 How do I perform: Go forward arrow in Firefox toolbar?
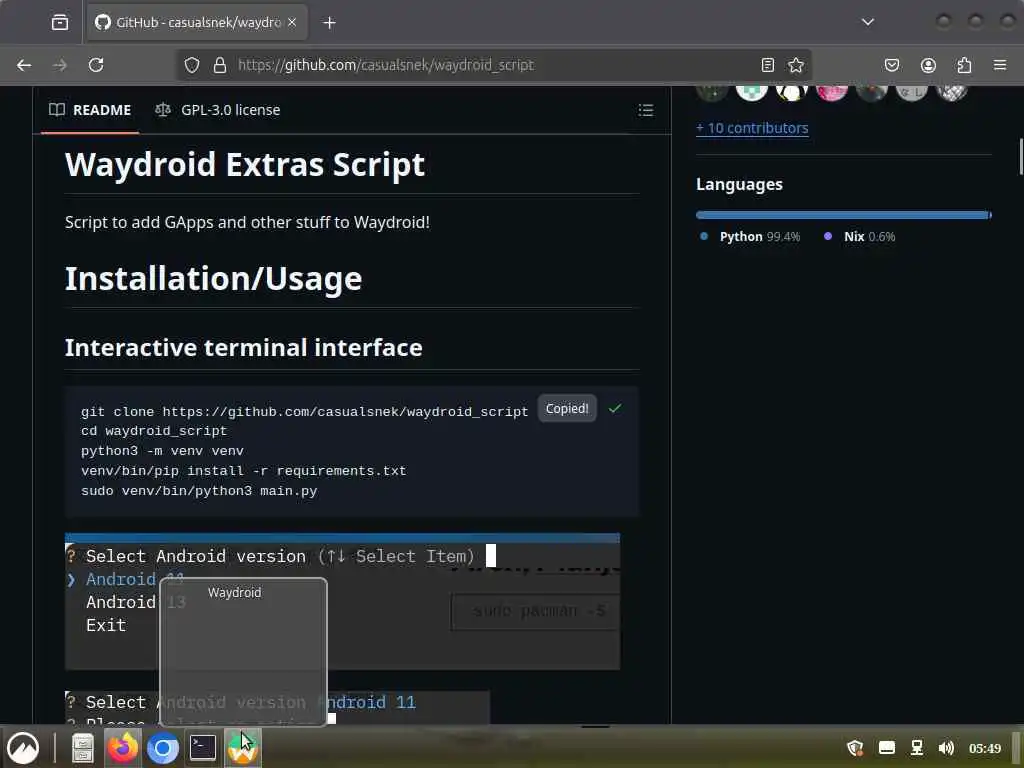[x=59, y=65]
